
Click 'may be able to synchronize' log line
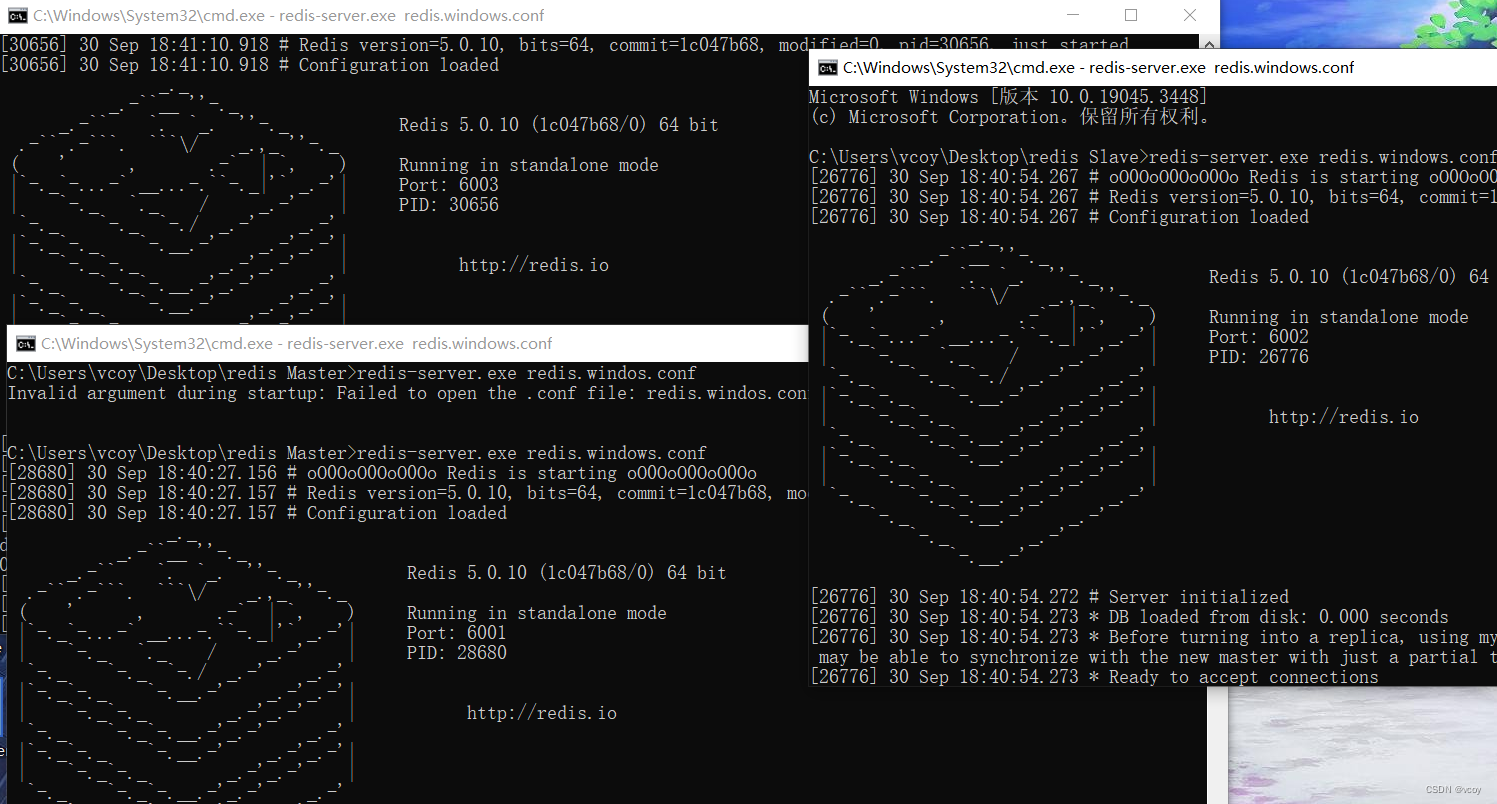tap(1157, 657)
